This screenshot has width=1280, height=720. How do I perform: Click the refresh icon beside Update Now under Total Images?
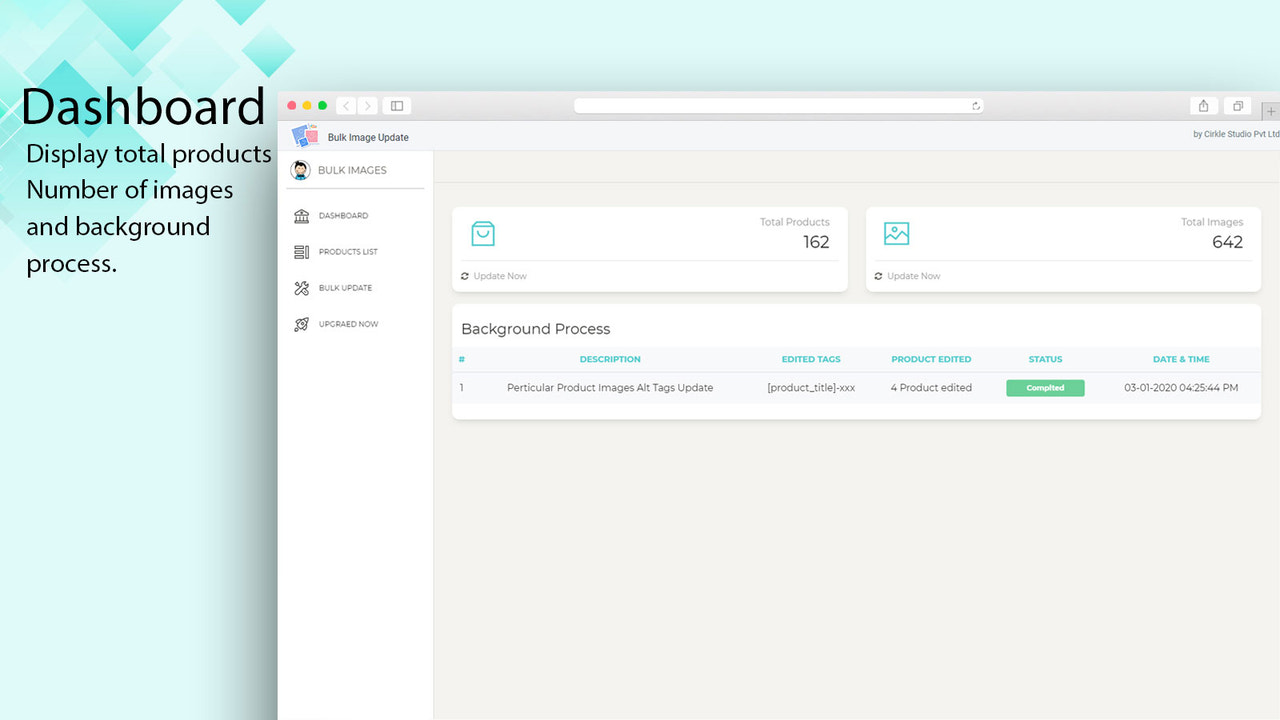click(x=878, y=275)
